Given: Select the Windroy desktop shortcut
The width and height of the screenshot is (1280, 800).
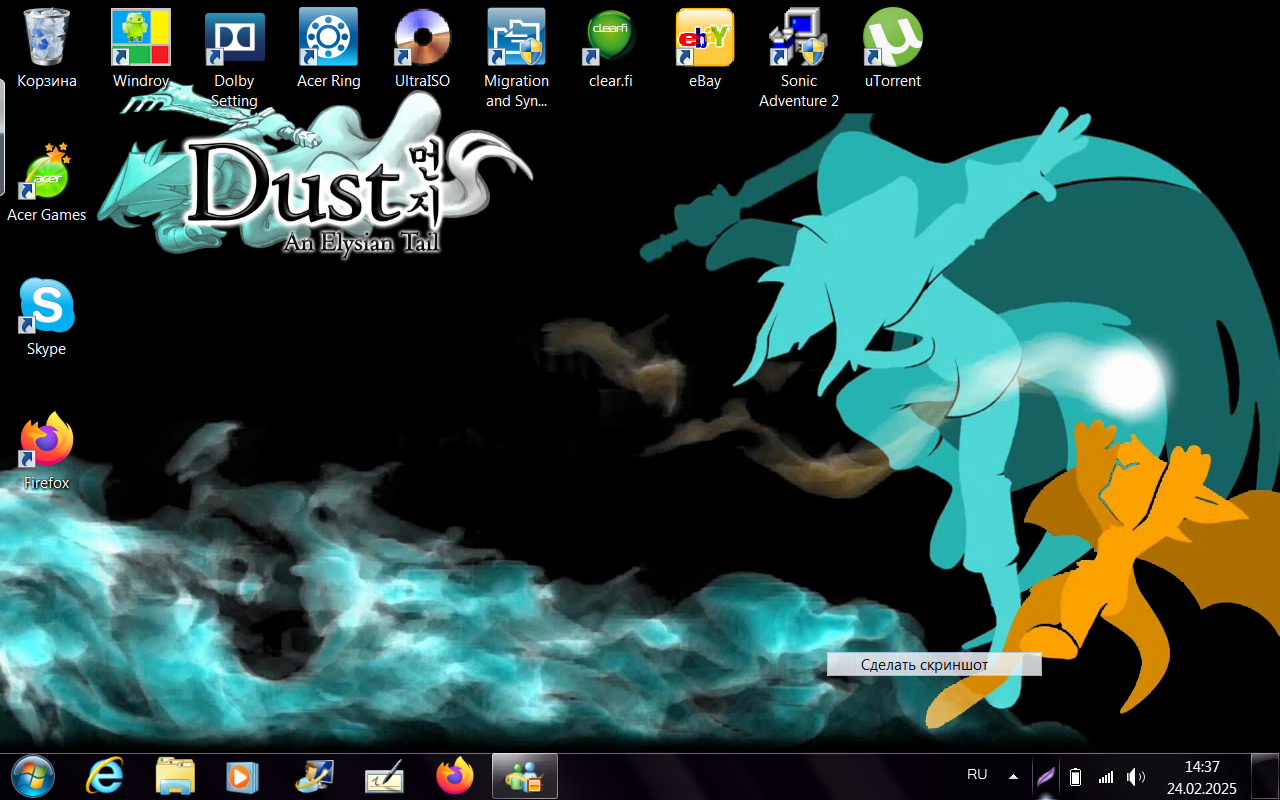Looking at the screenshot, I should tap(141, 48).
